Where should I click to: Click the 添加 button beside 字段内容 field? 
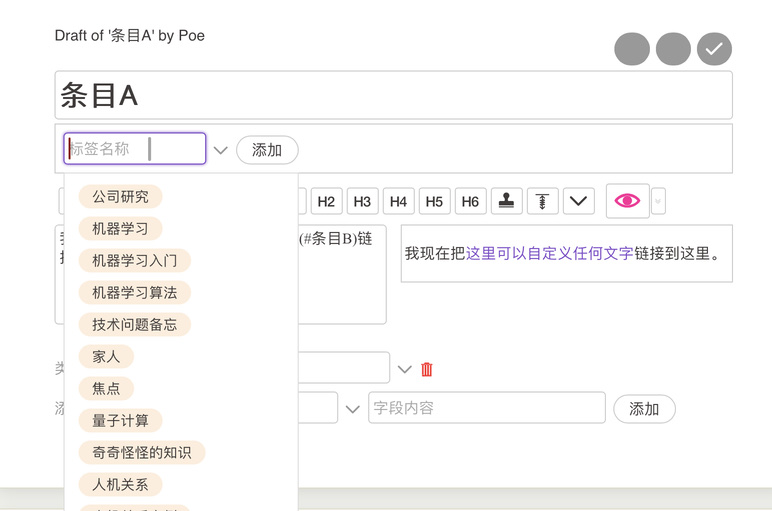[644, 409]
